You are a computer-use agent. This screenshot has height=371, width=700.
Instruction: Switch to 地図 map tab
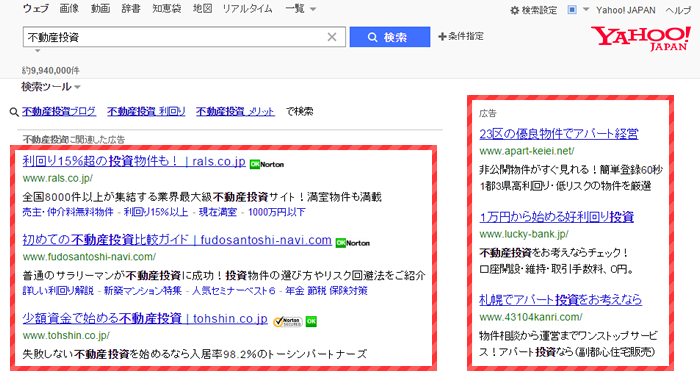click(202, 8)
